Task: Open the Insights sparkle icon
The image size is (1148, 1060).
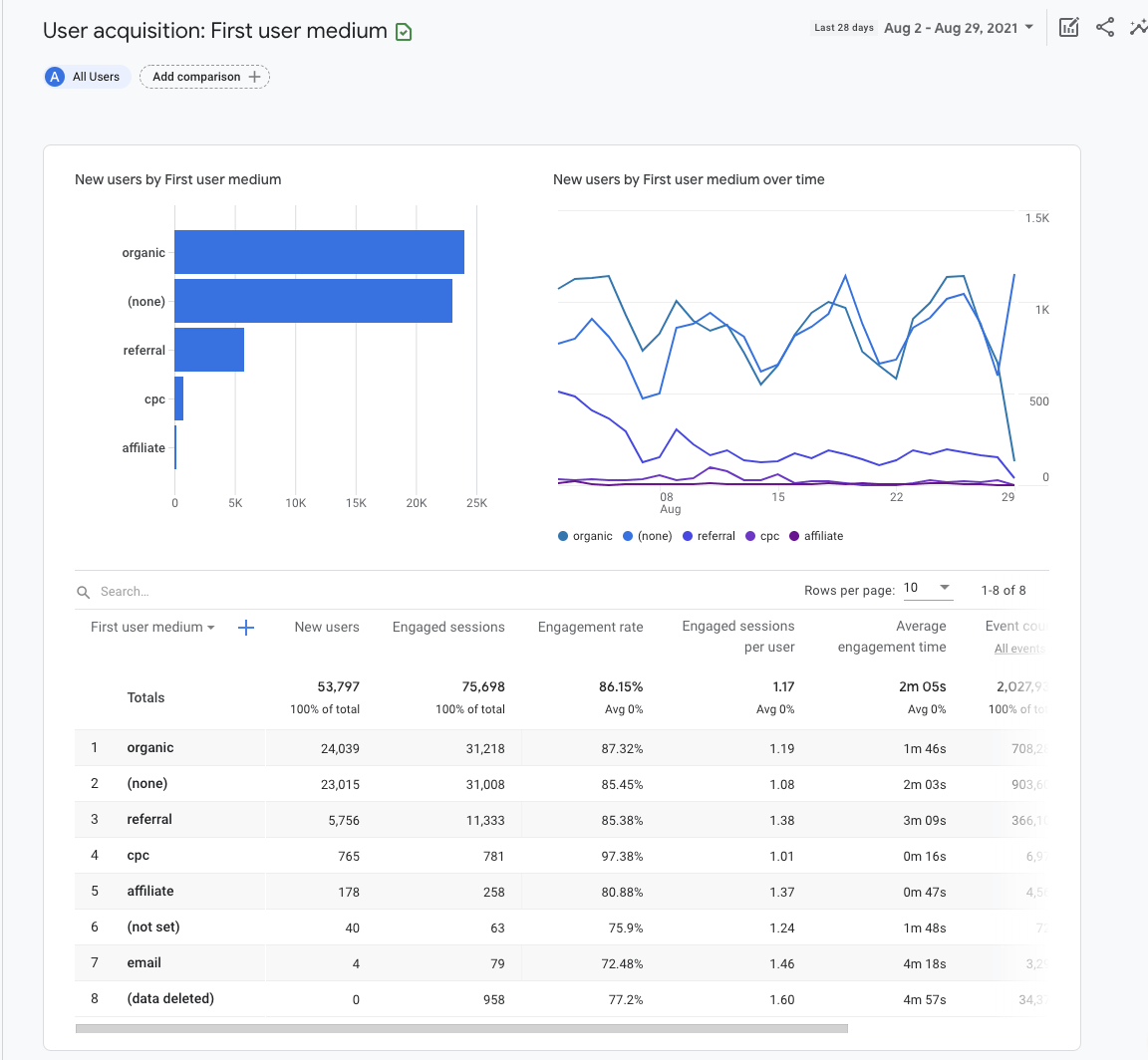Action: pyautogui.click(x=1138, y=28)
